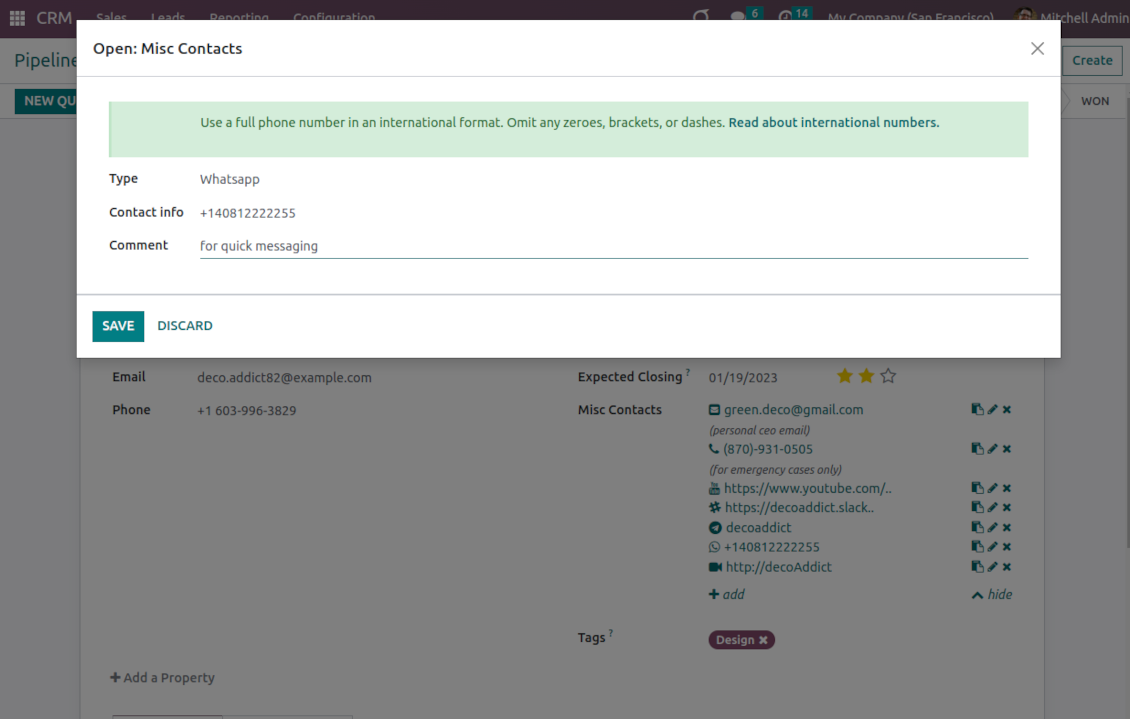Set priority to the third star
1130x719 pixels.
point(888,377)
